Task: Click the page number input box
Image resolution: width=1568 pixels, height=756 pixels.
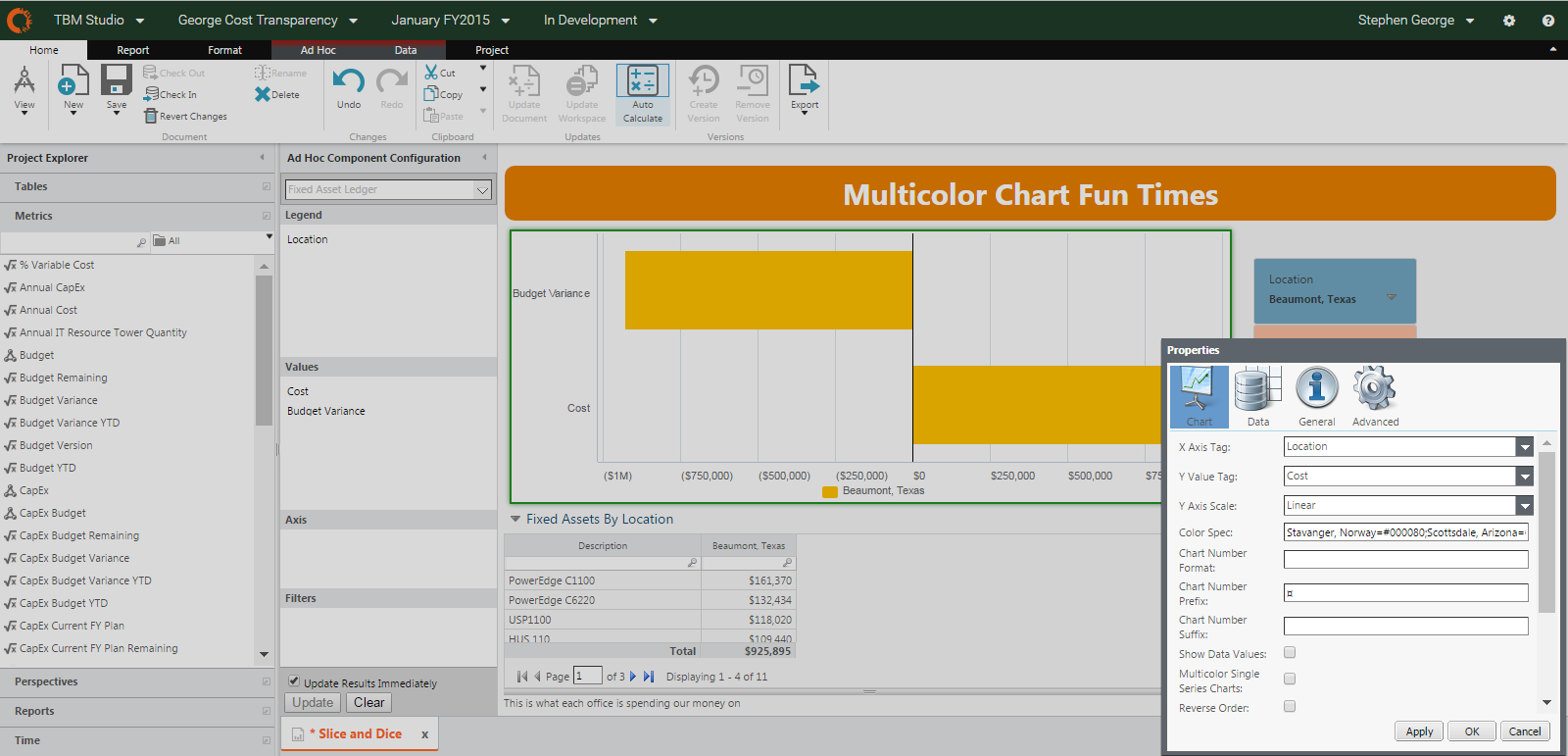Action: 588,676
